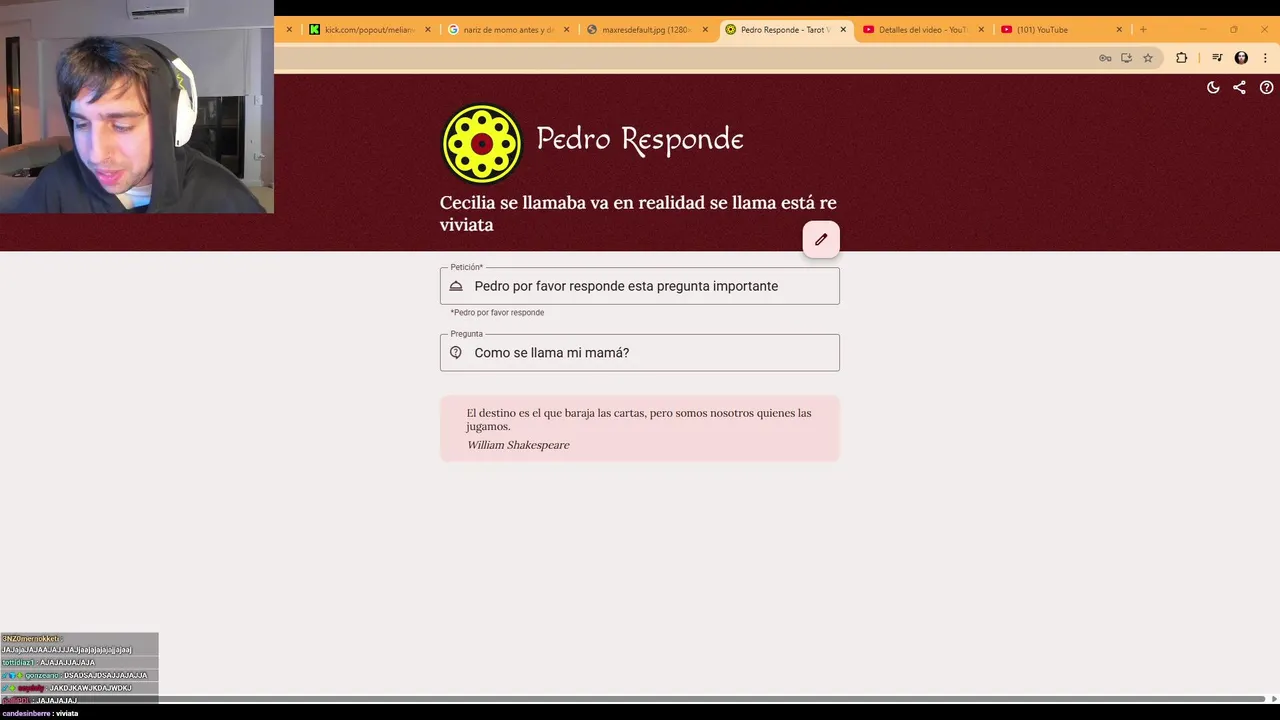Select the Pedro Responde tab
The width and height of the screenshot is (1280, 720).
coord(785,30)
